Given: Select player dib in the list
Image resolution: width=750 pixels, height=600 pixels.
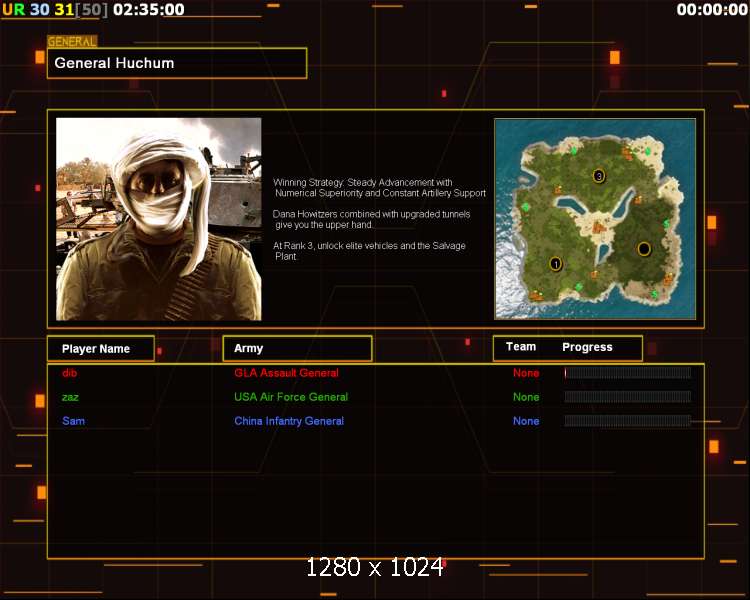Looking at the screenshot, I should click(69, 373).
